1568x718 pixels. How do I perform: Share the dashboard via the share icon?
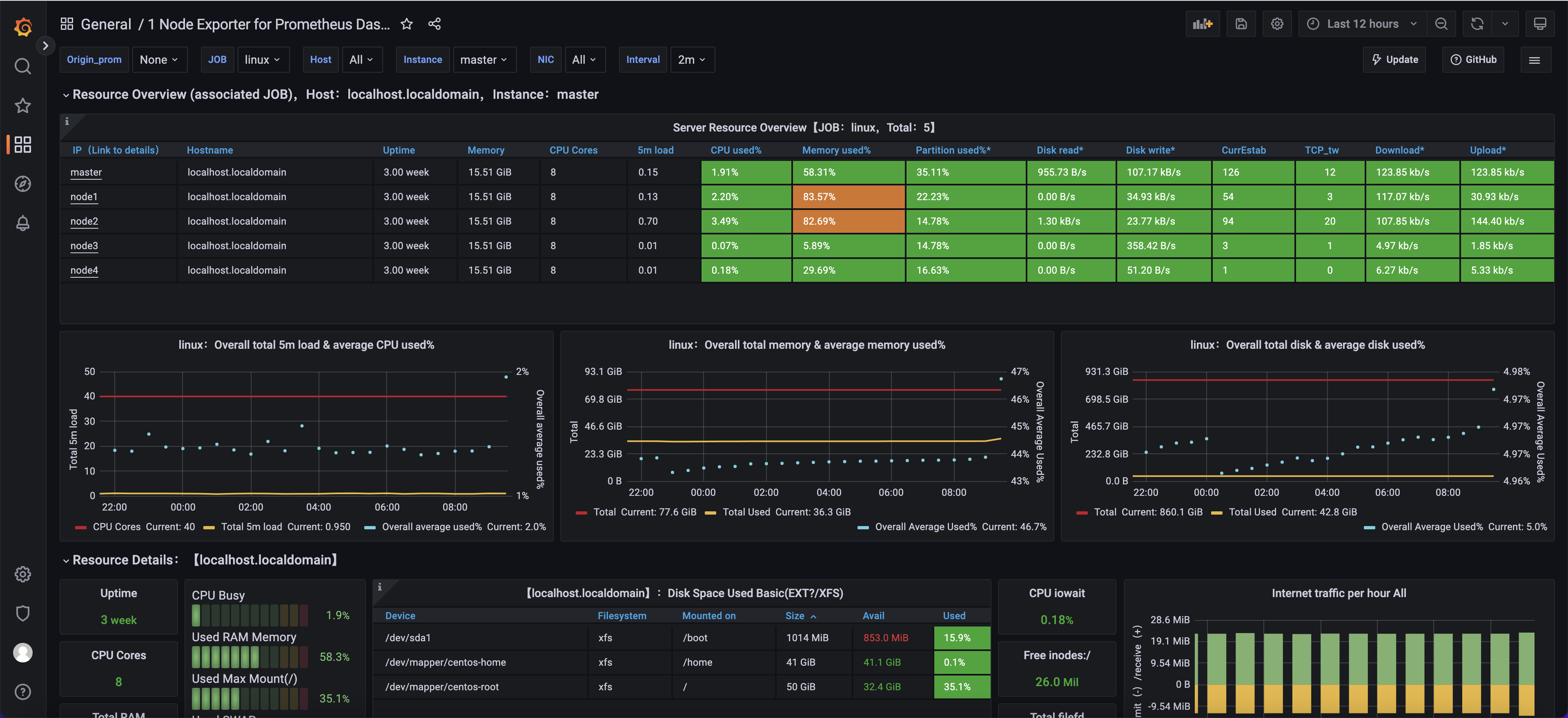[434, 24]
